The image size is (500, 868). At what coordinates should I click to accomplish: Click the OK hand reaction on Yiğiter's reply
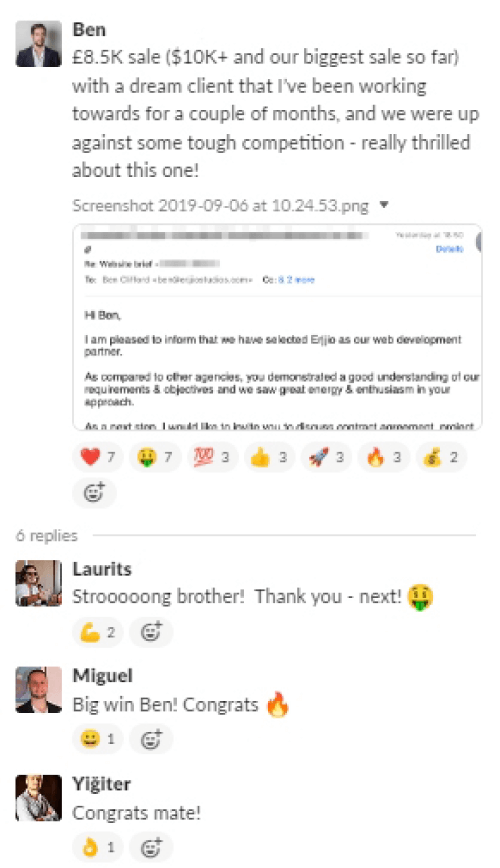click(x=98, y=847)
